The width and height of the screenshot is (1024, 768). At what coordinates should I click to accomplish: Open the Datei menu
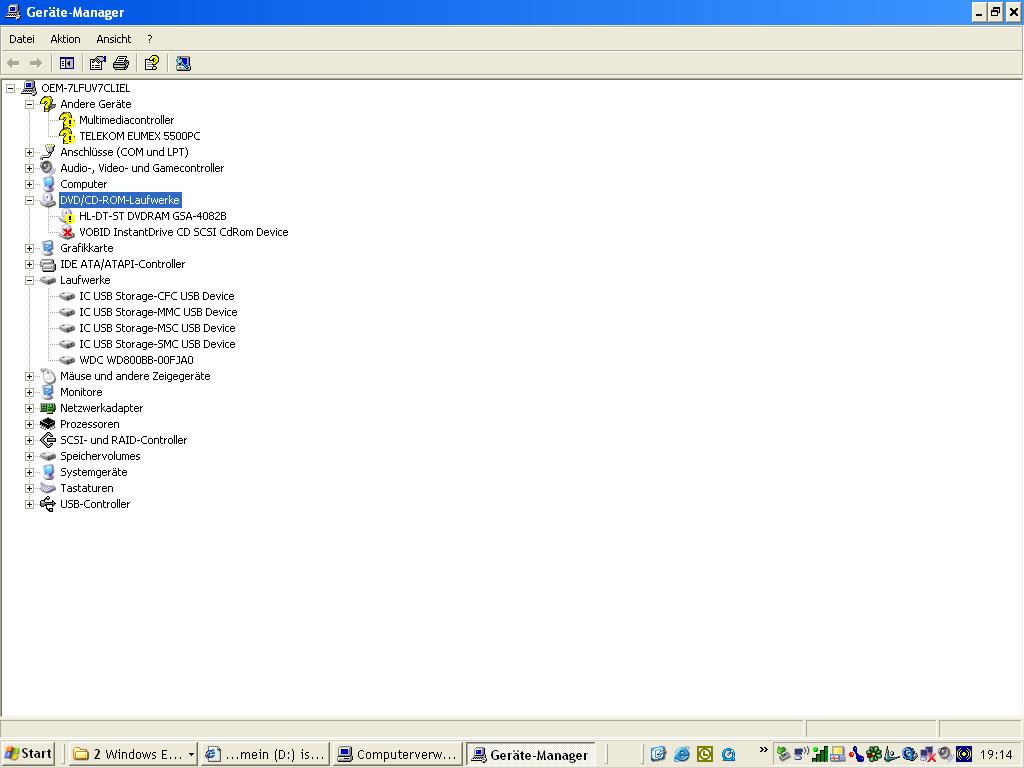22,39
